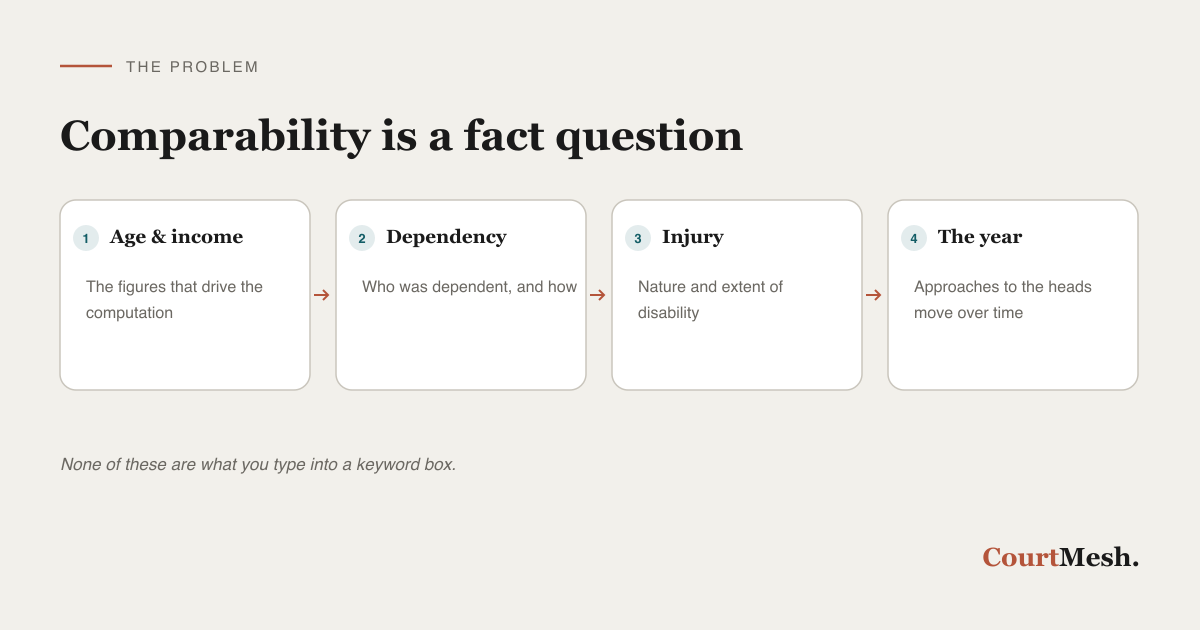Click Nature and extent of disability text

pyautogui.click(x=710, y=299)
